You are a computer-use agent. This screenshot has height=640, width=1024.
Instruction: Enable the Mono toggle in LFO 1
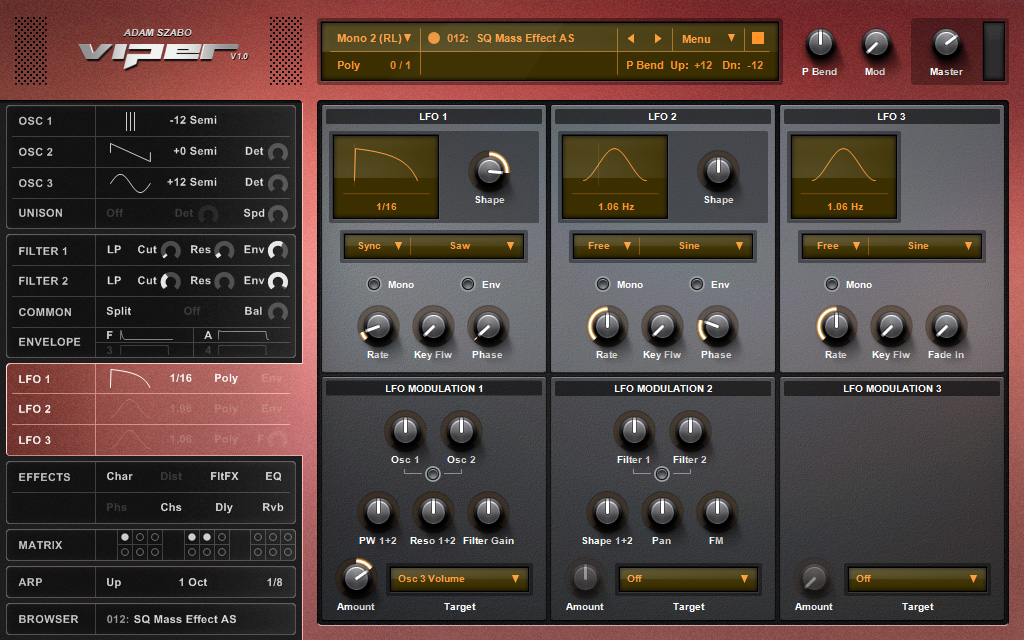(x=374, y=284)
